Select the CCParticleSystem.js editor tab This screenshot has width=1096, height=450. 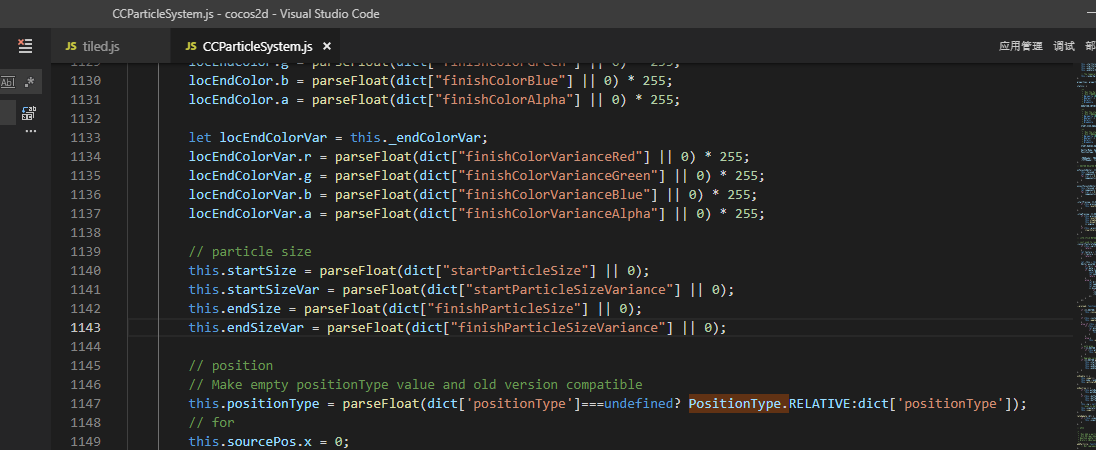tap(257, 46)
